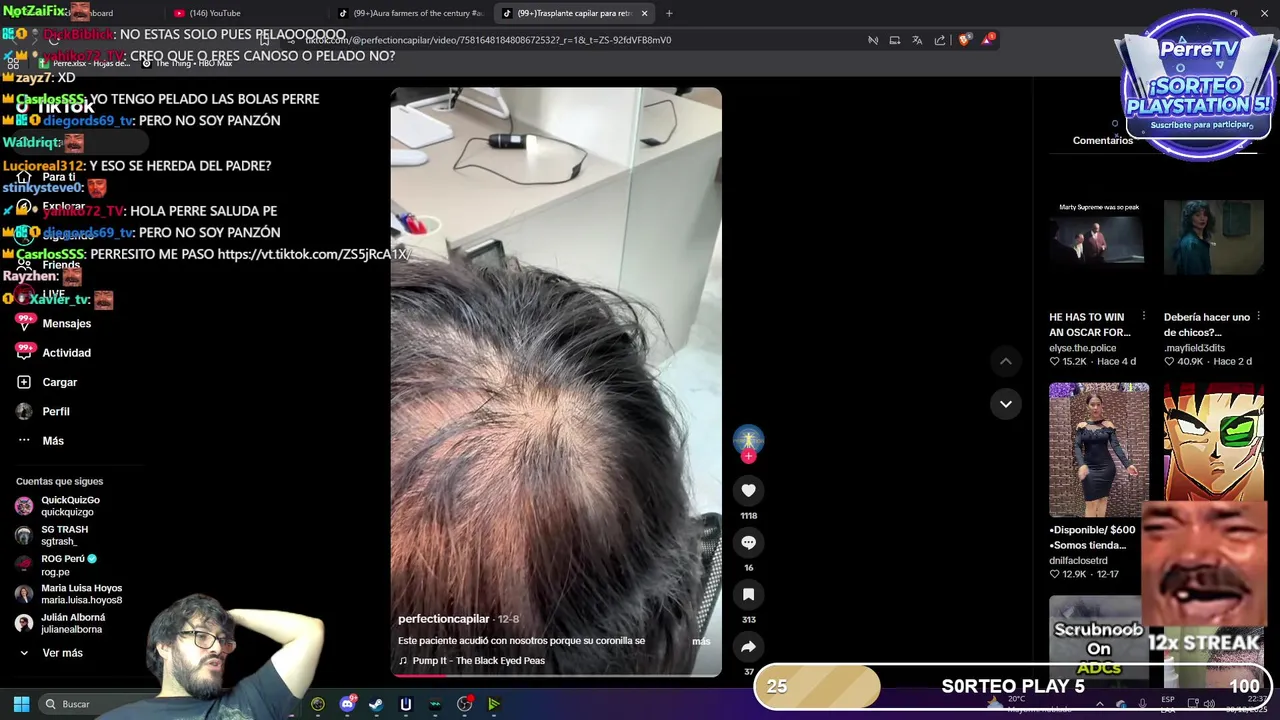Open the Marty Supreme video thumbnail
The image size is (1280, 720).
1099,238
